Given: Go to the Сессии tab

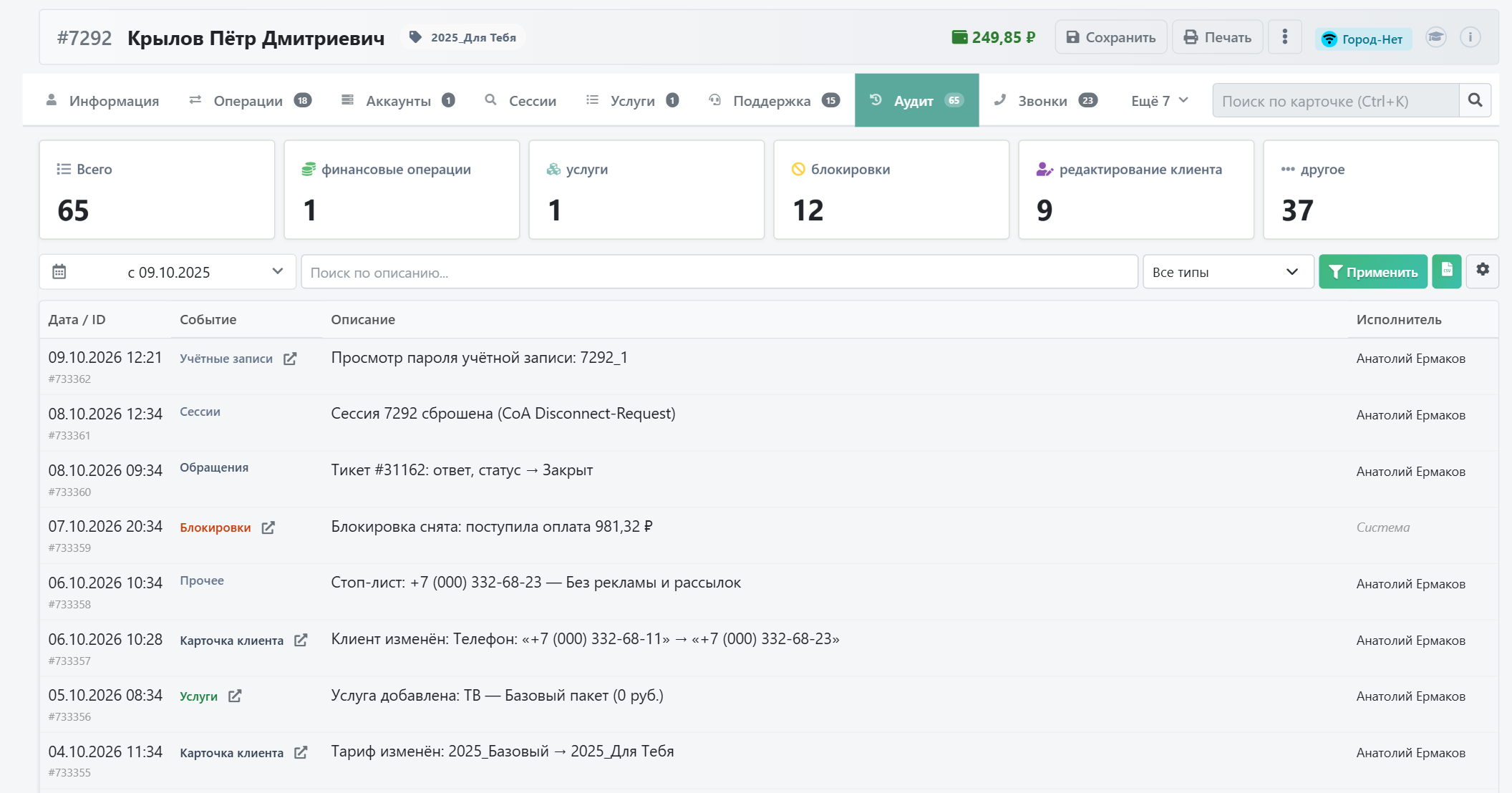Looking at the screenshot, I should click(x=521, y=100).
